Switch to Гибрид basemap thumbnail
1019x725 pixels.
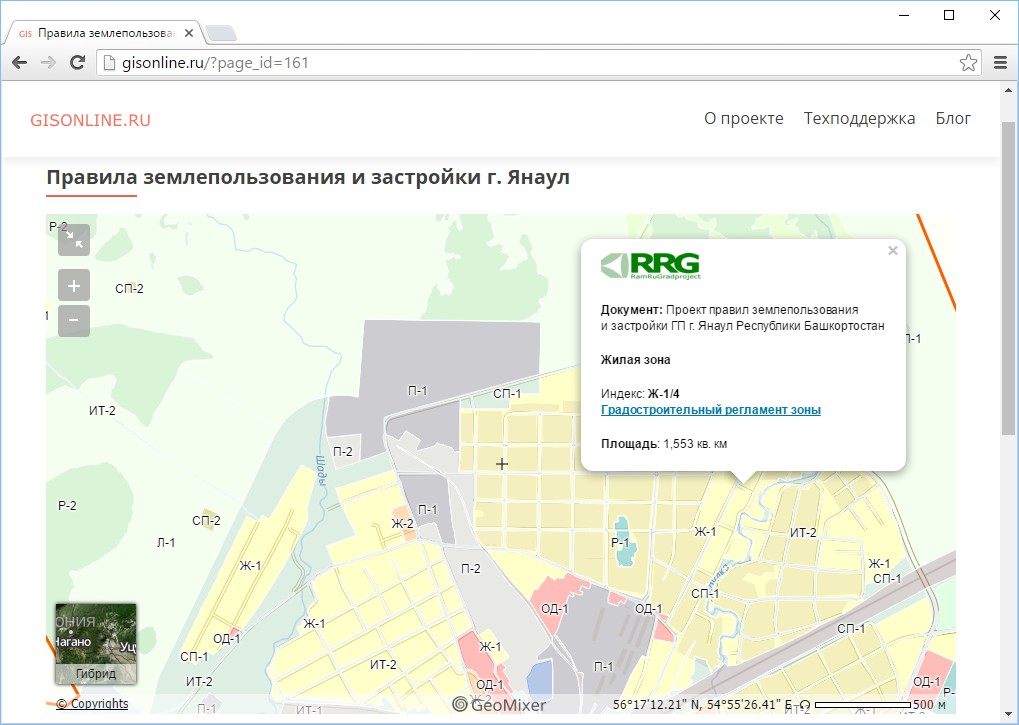tap(96, 644)
